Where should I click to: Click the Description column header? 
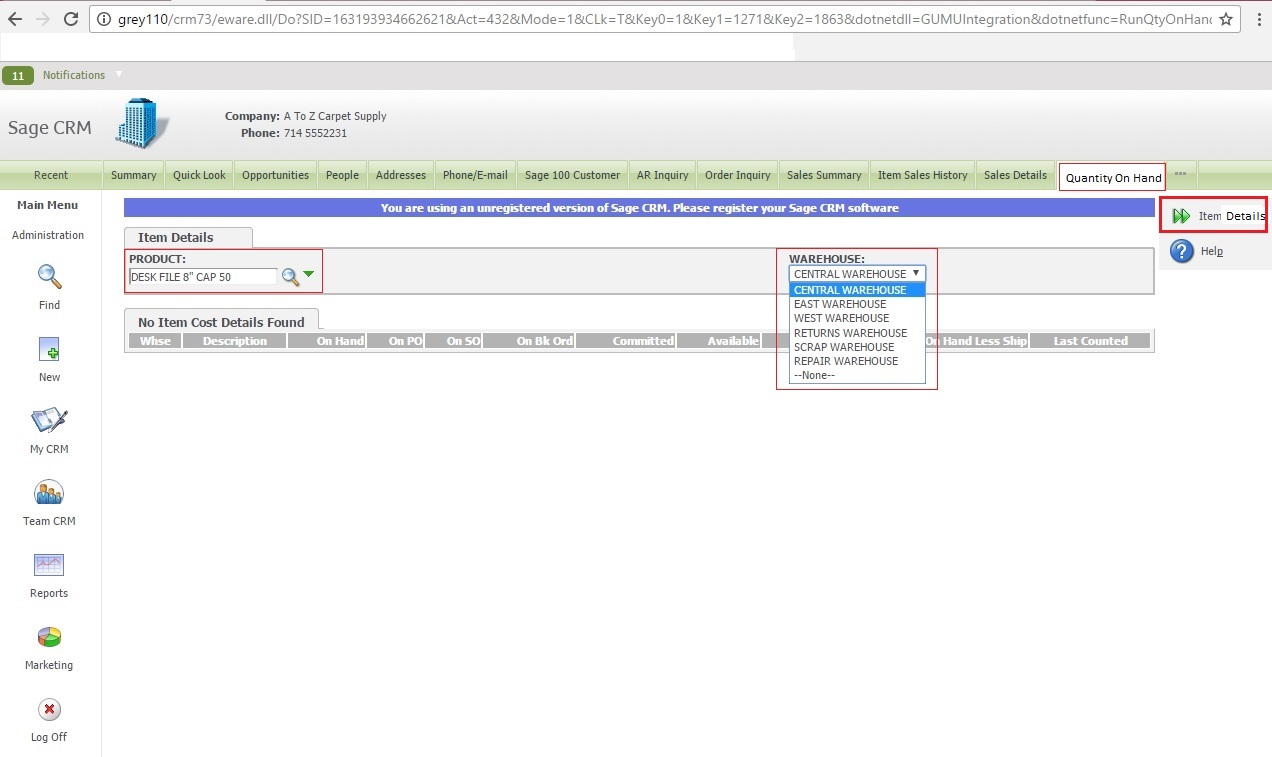tap(235, 341)
